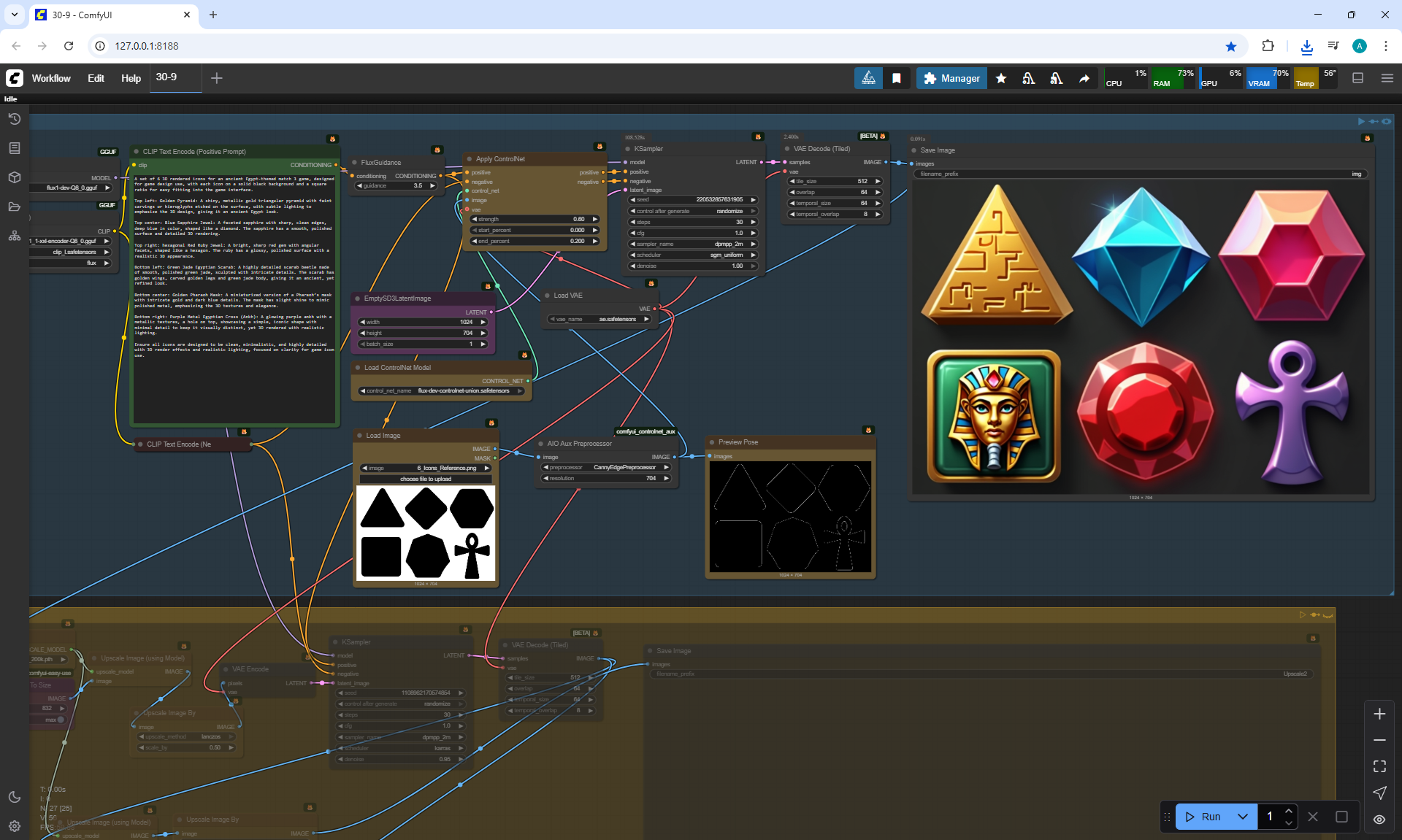Open the model library tree icon
This screenshot has width=1402, height=840.
(x=14, y=236)
